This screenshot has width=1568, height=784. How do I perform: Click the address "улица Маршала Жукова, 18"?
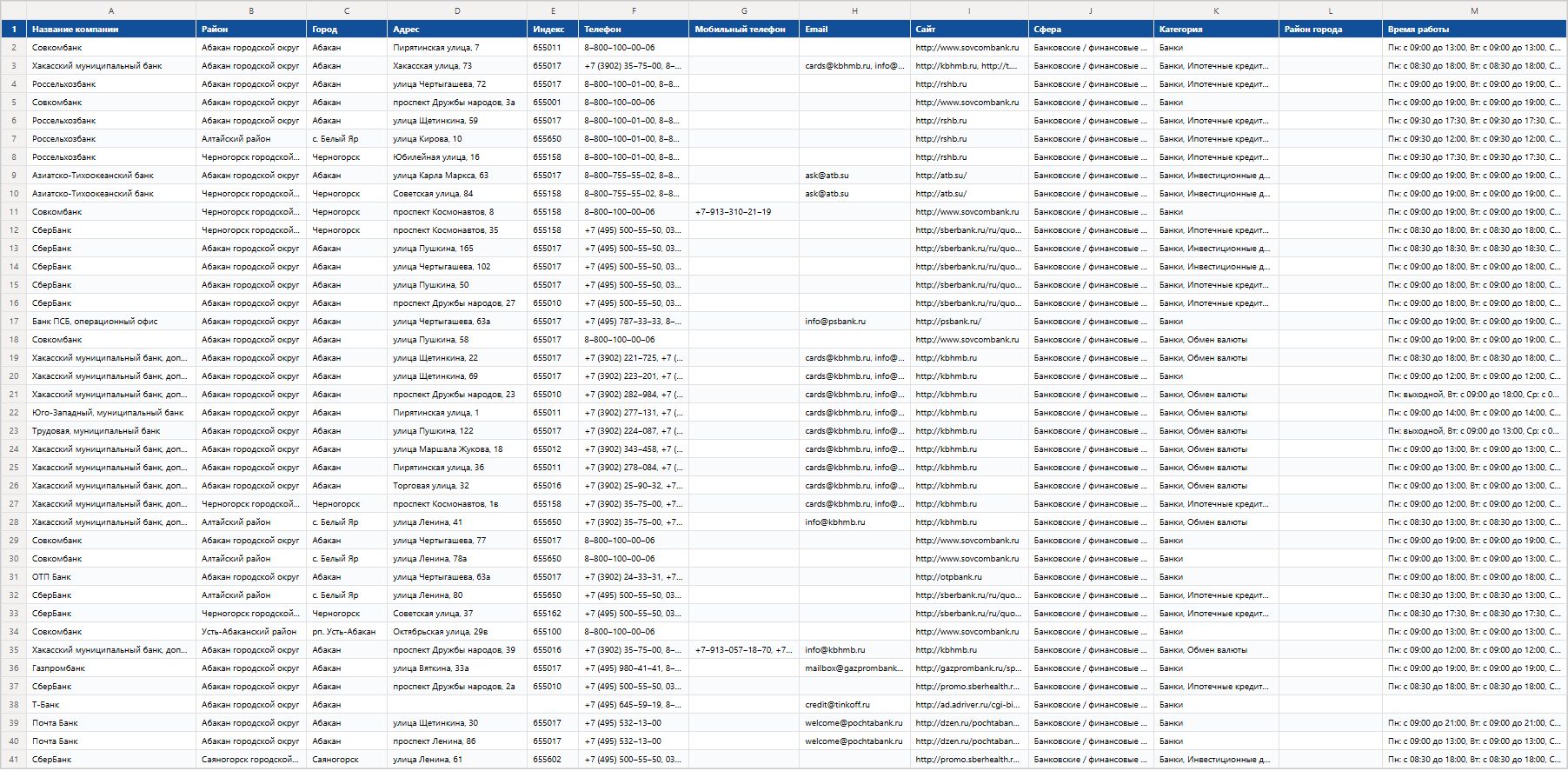point(457,449)
